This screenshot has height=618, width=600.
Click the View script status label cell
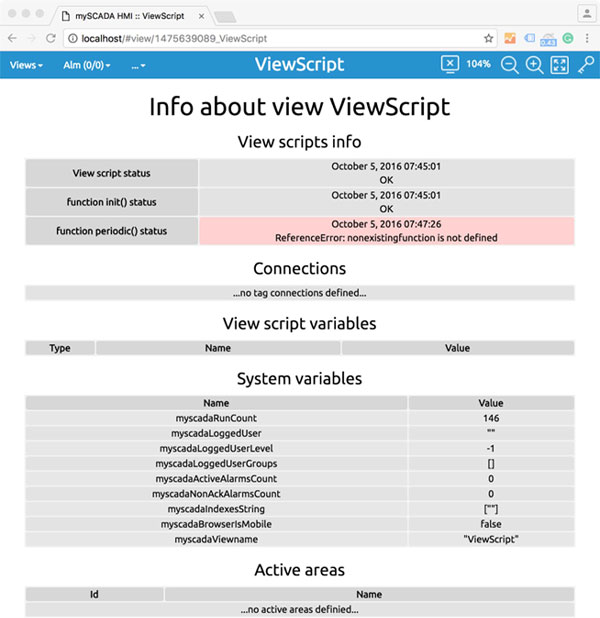(112, 173)
